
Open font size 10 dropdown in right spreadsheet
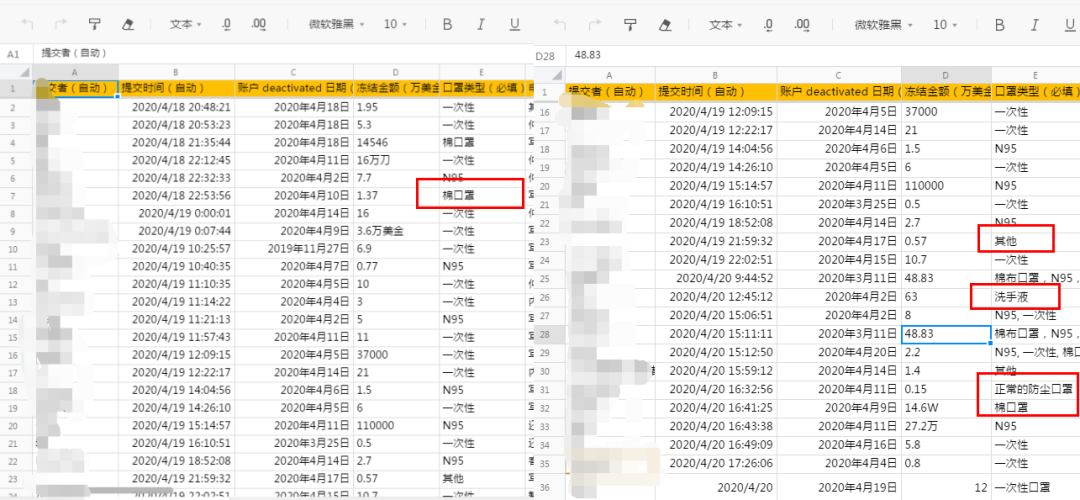pyautogui.click(x=946, y=25)
